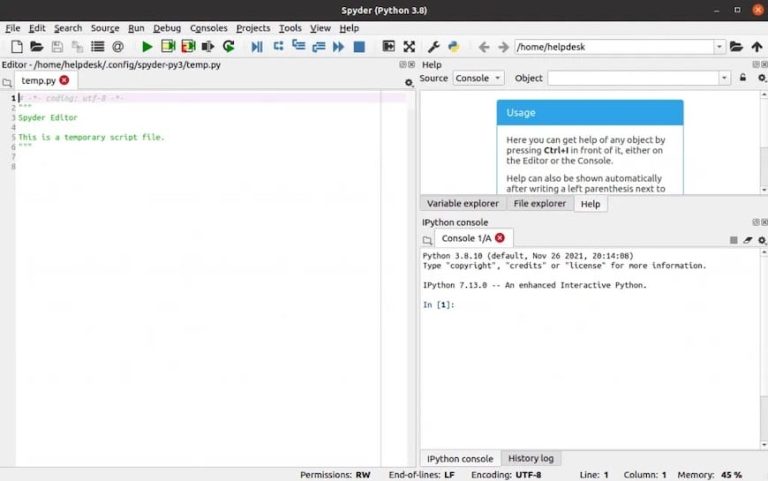The width and height of the screenshot is (768, 481).
Task: Close the temp.py editor tab
Action: tap(65, 80)
